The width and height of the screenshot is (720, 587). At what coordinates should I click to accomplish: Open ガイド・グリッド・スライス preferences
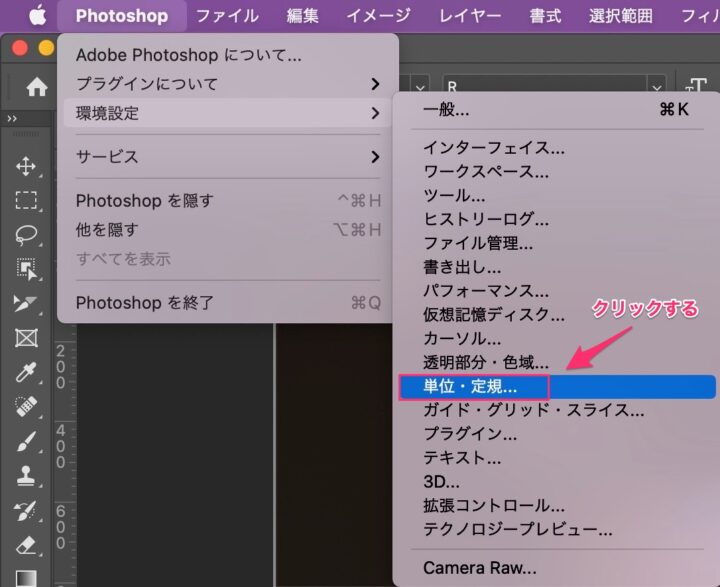[x=557, y=410]
